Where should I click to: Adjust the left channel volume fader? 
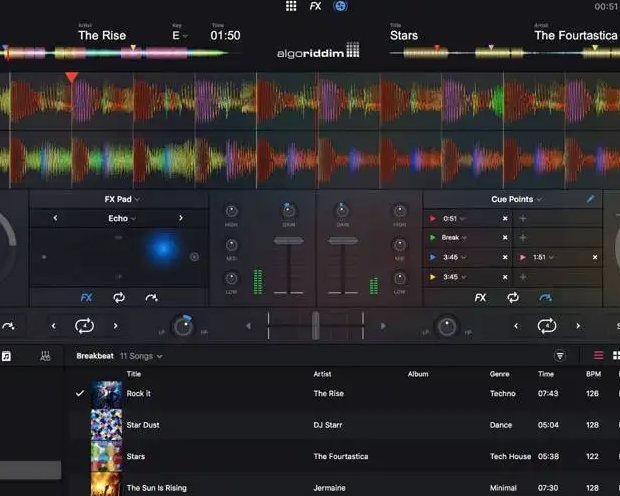tap(289, 240)
